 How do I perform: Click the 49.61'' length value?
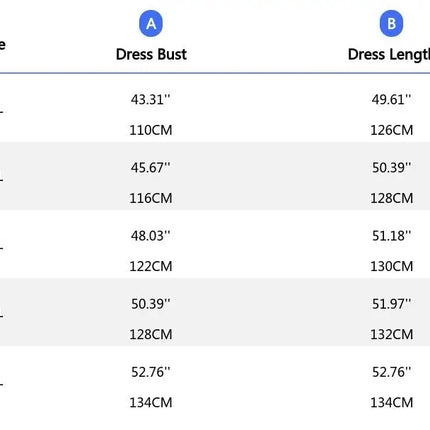[392, 99]
